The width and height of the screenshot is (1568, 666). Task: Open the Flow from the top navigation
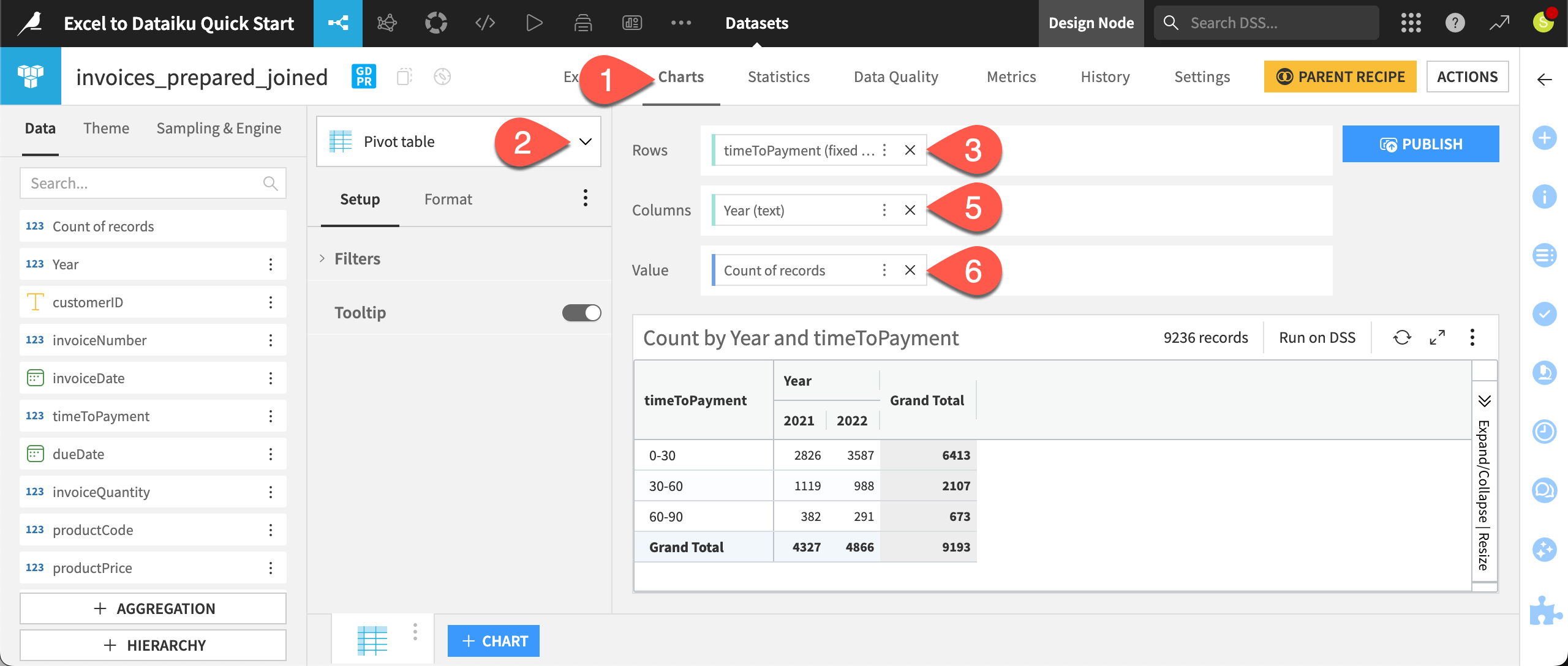click(338, 23)
